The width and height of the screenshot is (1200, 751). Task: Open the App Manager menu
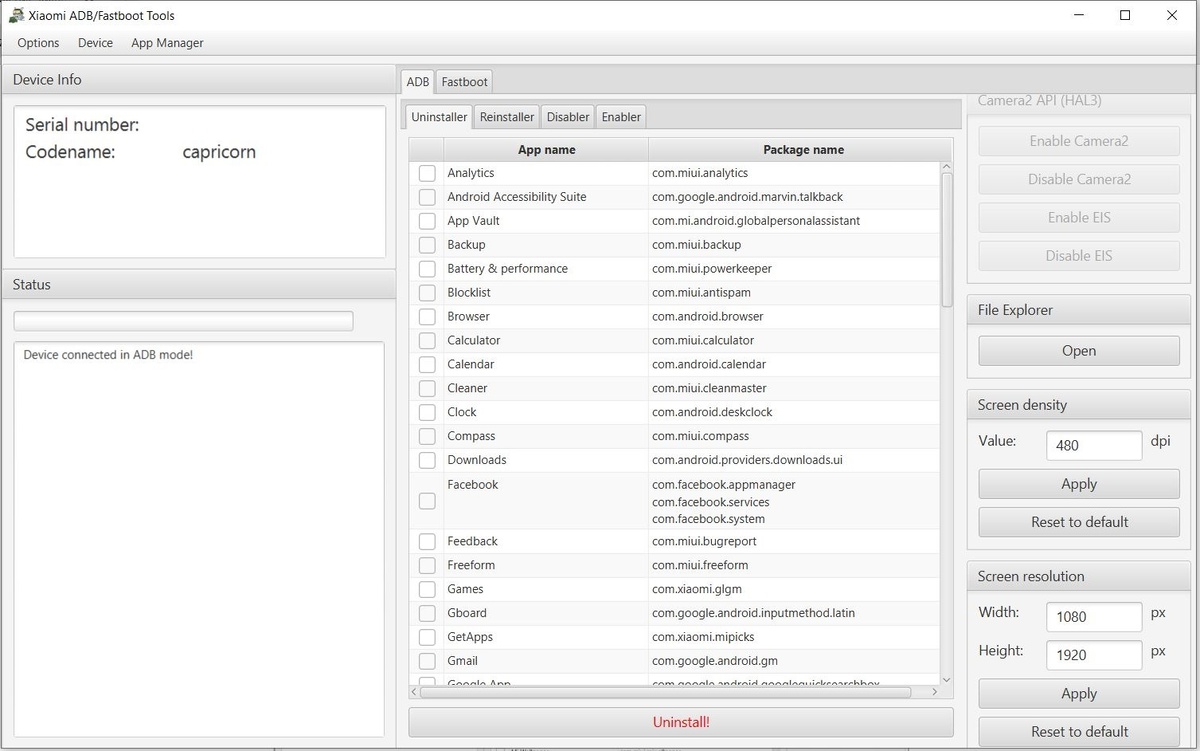pyautogui.click(x=167, y=43)
